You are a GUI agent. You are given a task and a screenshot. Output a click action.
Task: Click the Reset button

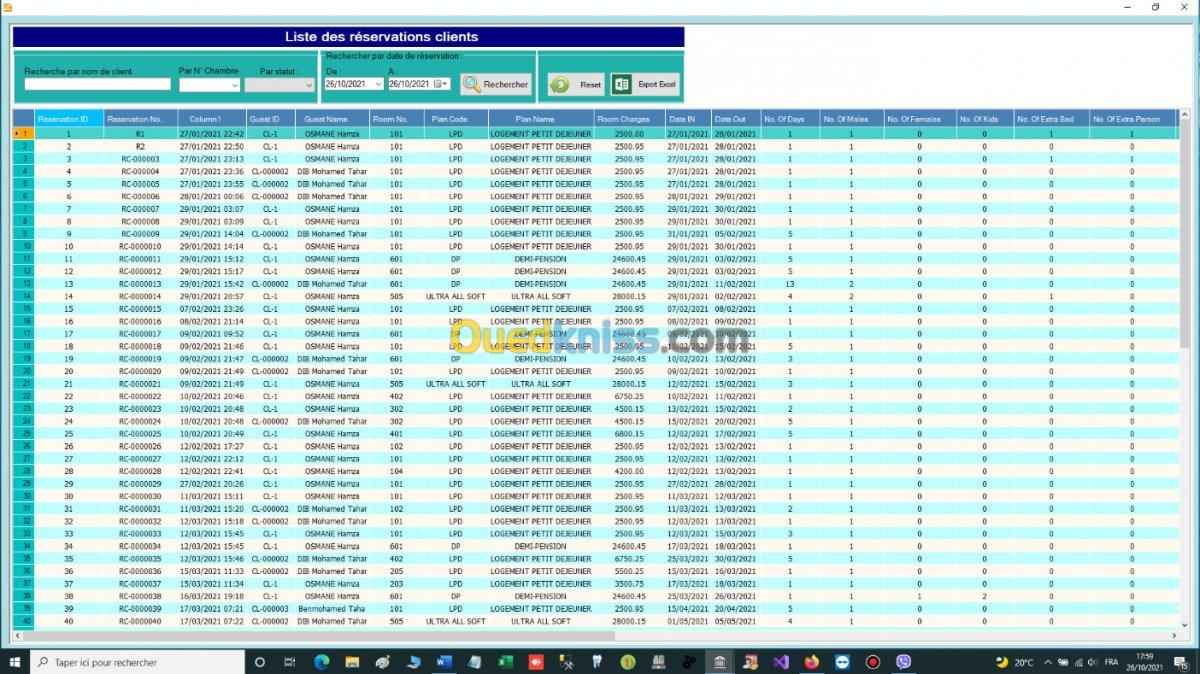pyautogui.click(x=576, y=85)
